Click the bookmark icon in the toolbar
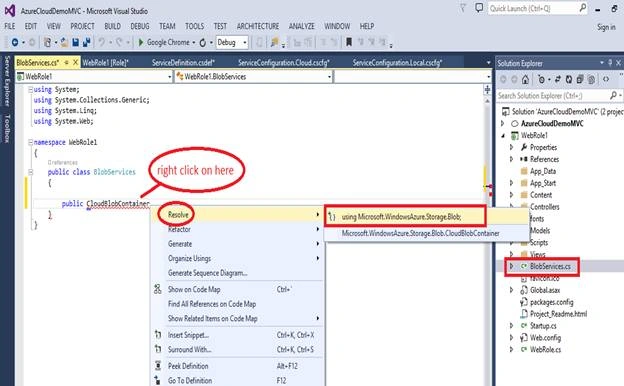This screenshot has height=386, width=624. (x=349, y=42)
